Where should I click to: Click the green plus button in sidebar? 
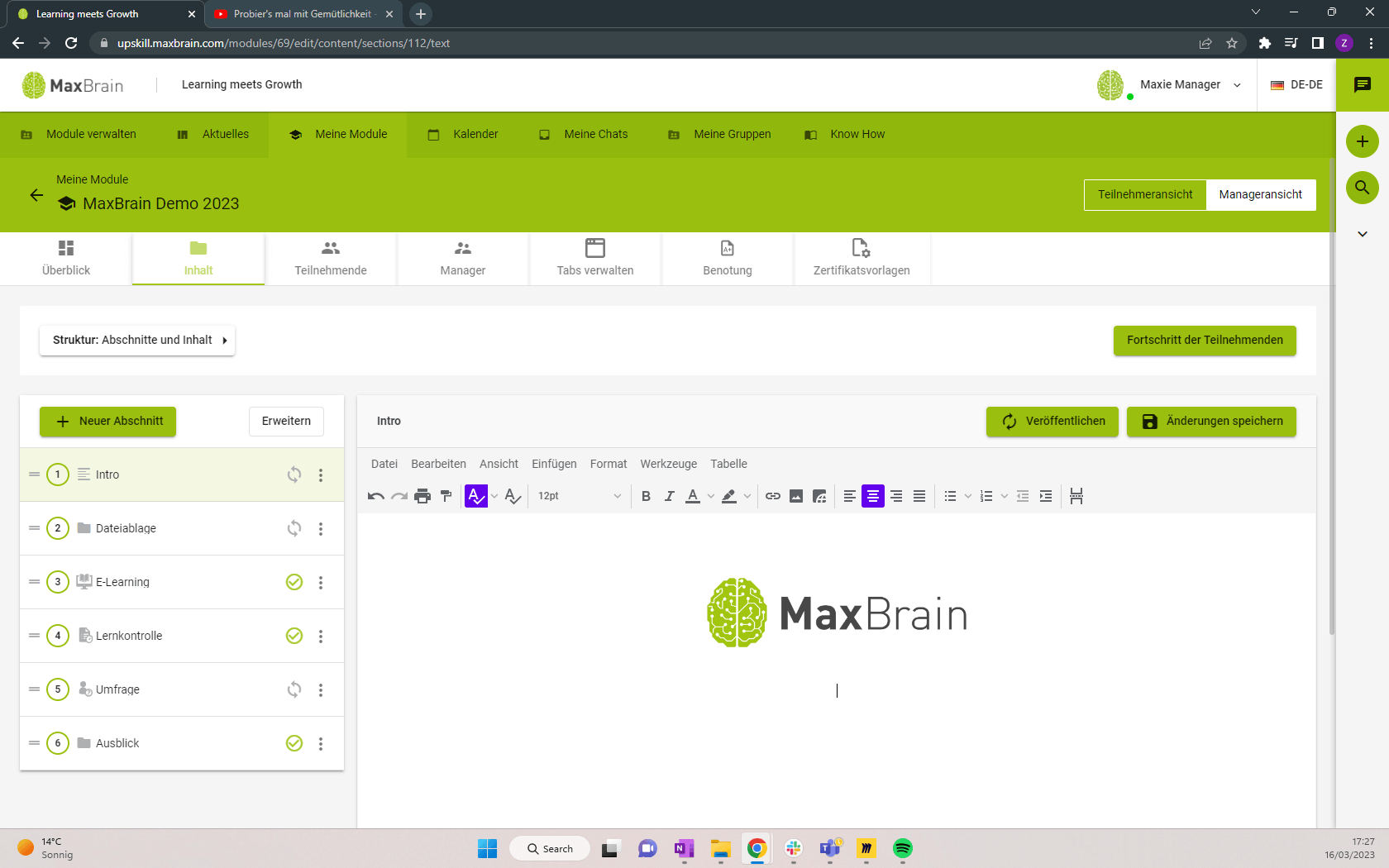pyautogui.click(x=1363, y=141)
